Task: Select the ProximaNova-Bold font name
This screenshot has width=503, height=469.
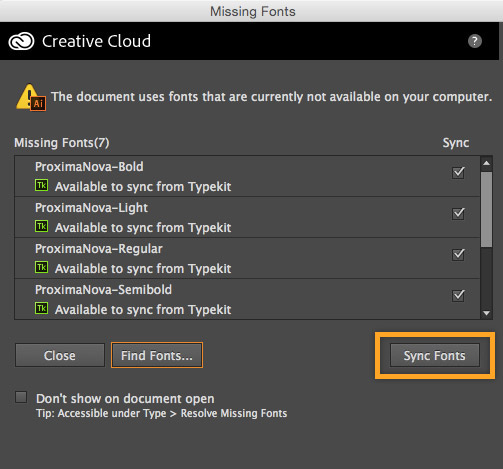Action: point(89,167)
